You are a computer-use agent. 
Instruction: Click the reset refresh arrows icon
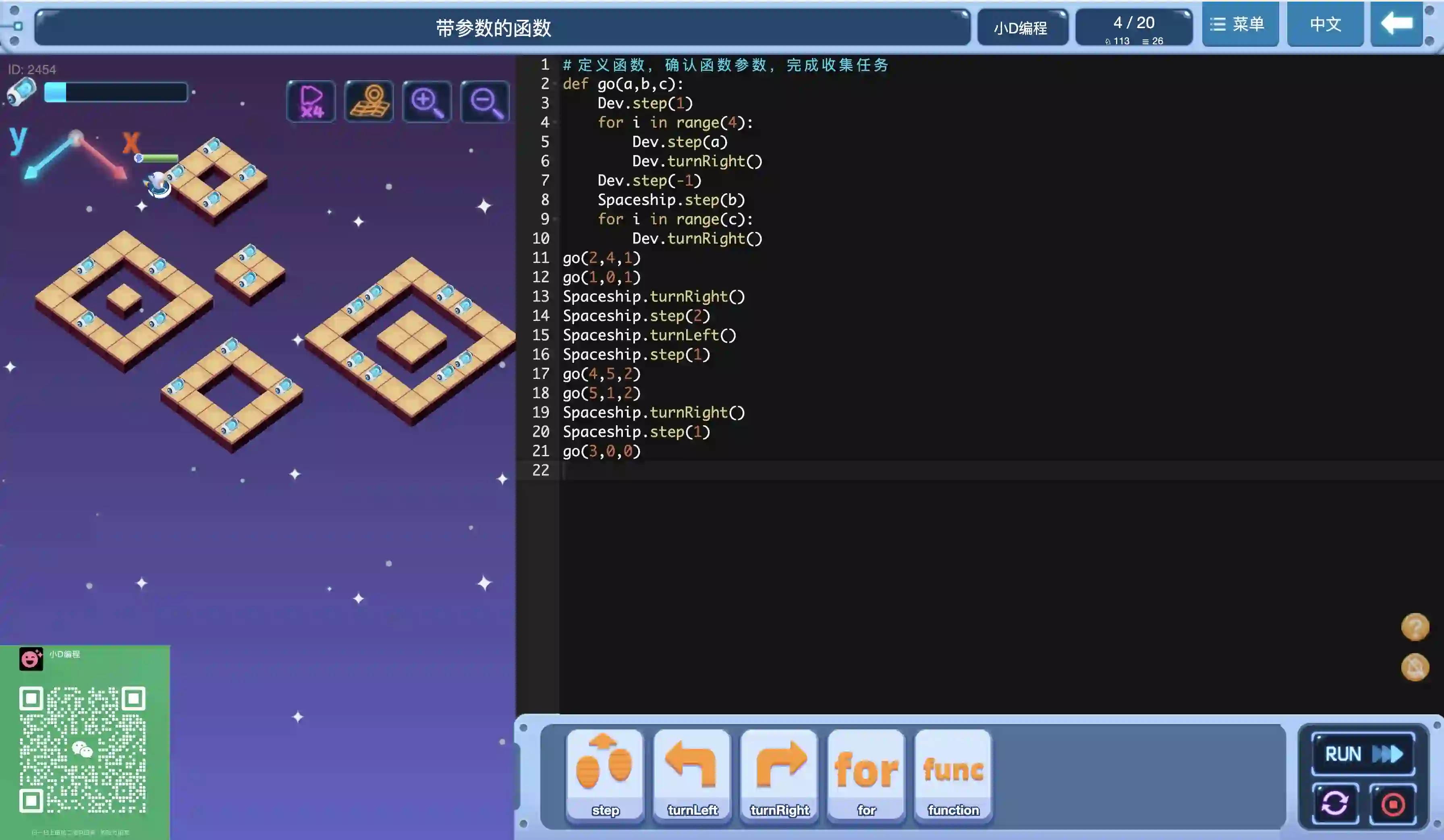click(1335, 803)
